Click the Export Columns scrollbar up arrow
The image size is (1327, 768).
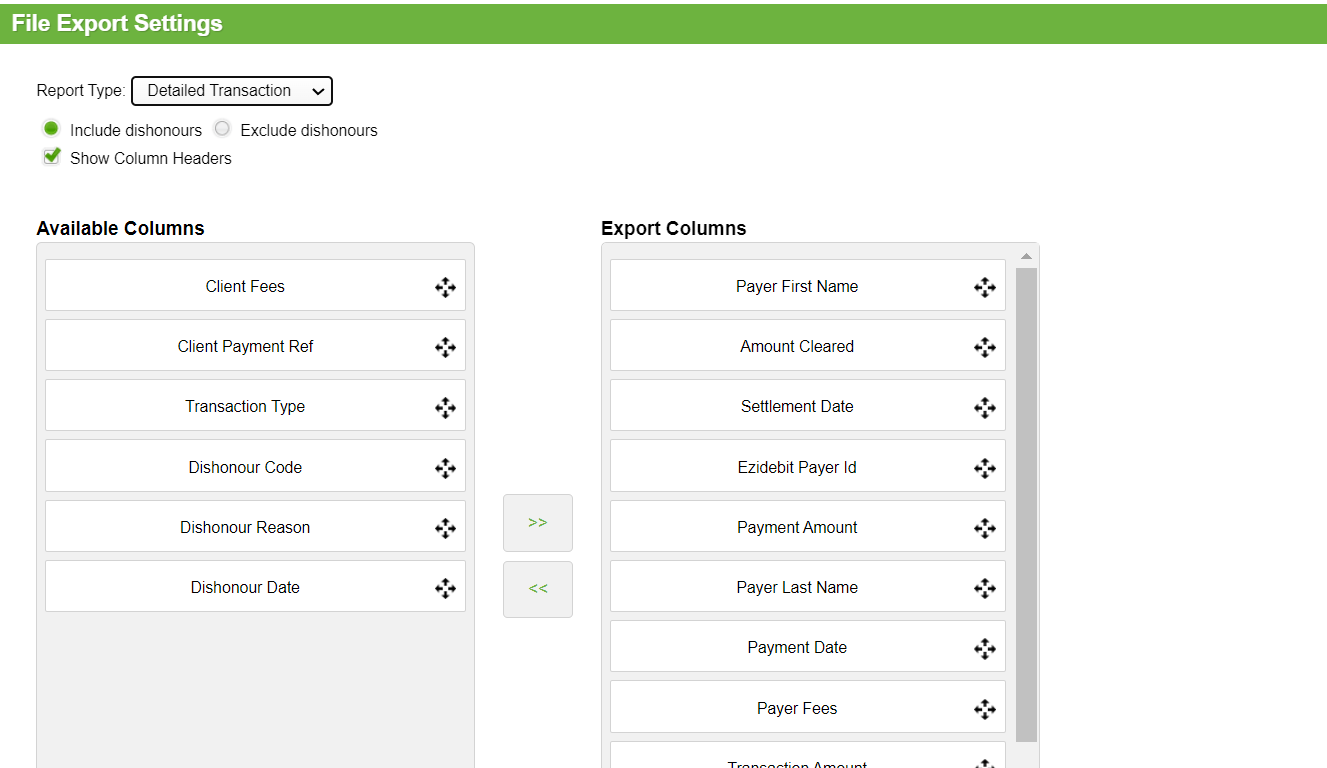click(1026, 257)
